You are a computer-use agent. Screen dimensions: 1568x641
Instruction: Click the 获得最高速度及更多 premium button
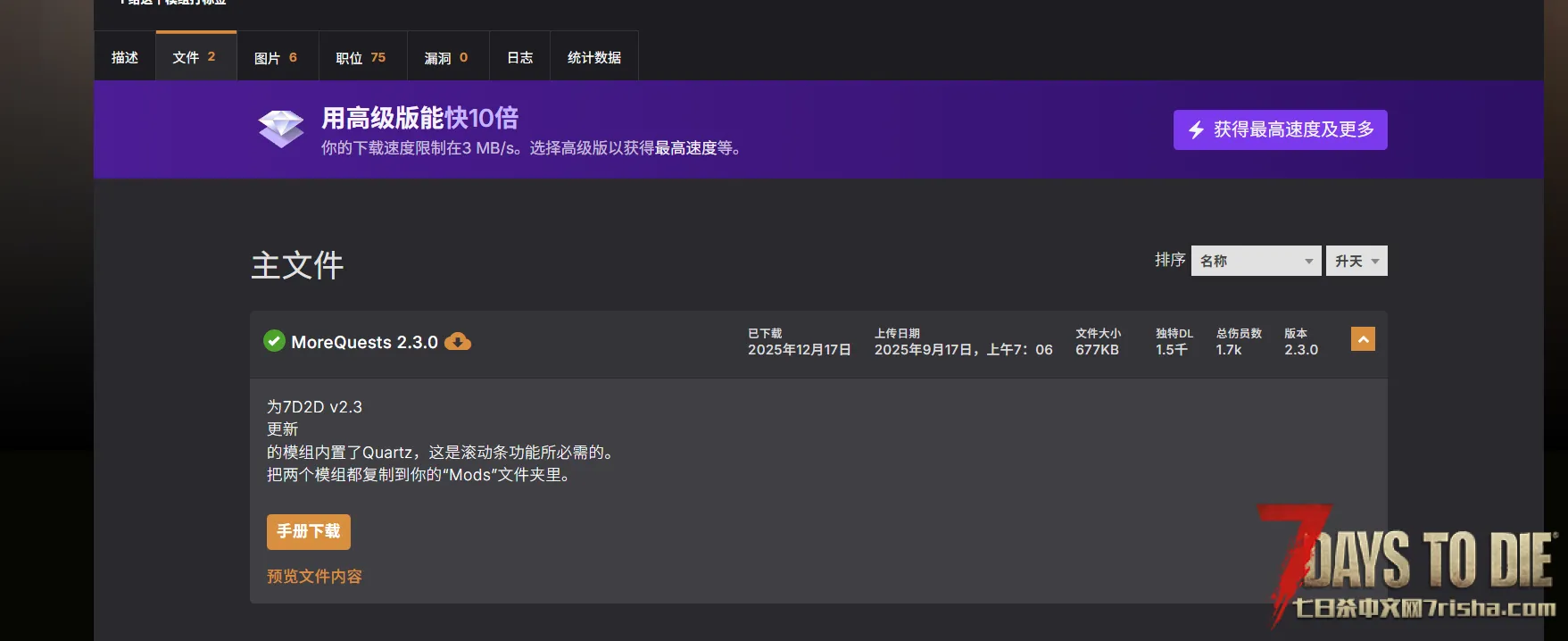(1280, 130)
